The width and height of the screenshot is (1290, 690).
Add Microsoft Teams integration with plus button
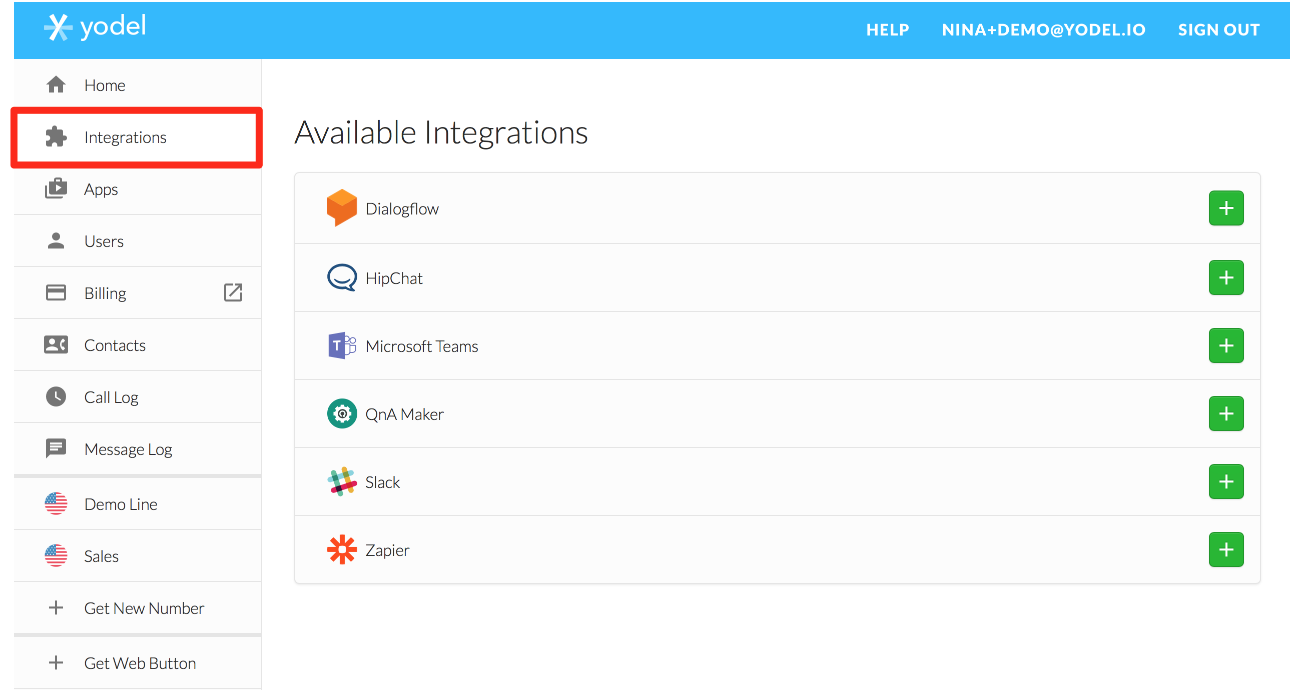[x=1226, y=345]
